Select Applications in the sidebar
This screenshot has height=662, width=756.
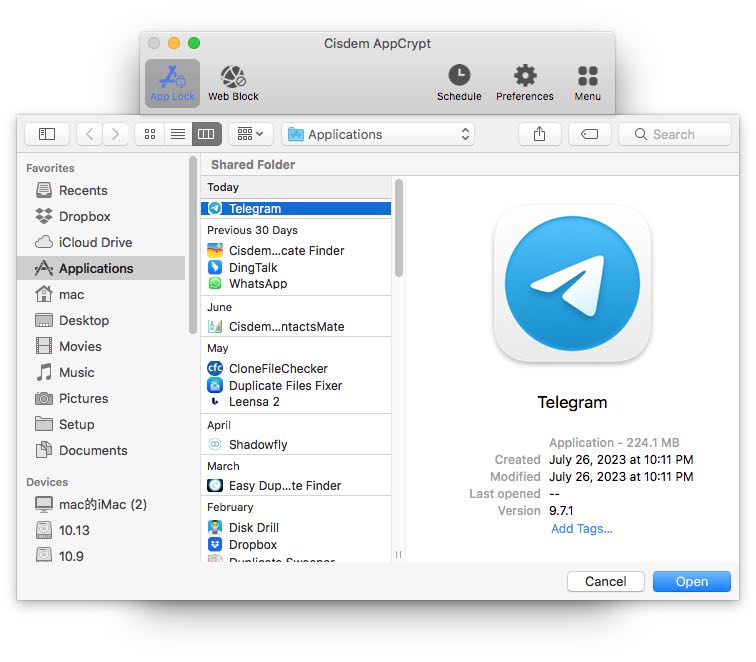point(101,268)
